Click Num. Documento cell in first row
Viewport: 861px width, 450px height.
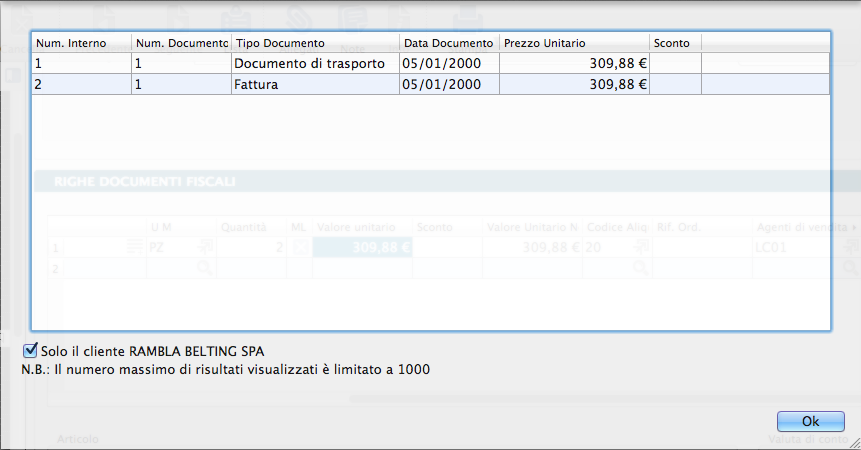click(x=181, y=63)
